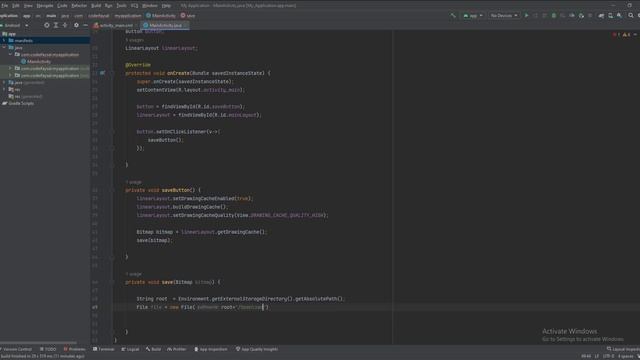Click the SDK Manager toolbar icon
The image size is (640, 360).
tap(620, 16)
